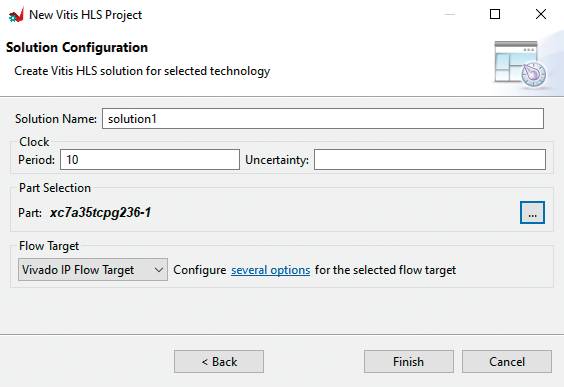Screen dimensions: 564x387
Task: Minimize the project wizard window
Action: pyautogui.click(x=450, y=14)
